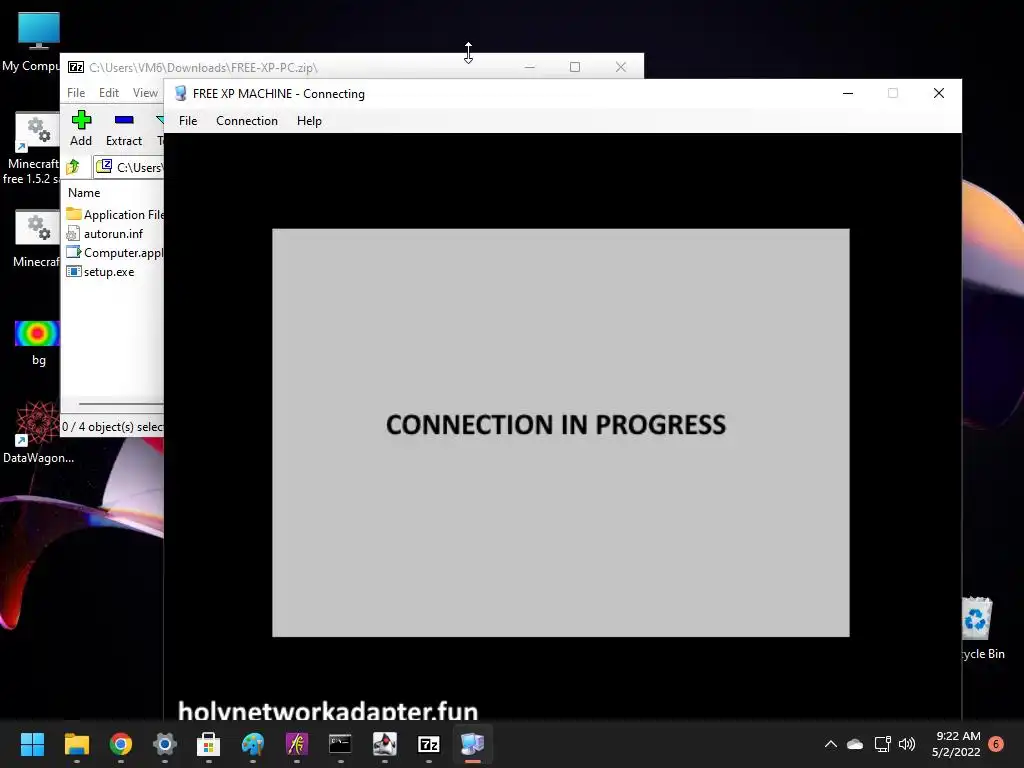1024x768 pixels.
Task: Open the purple app icon on taskbar
Action: (296, 744)
